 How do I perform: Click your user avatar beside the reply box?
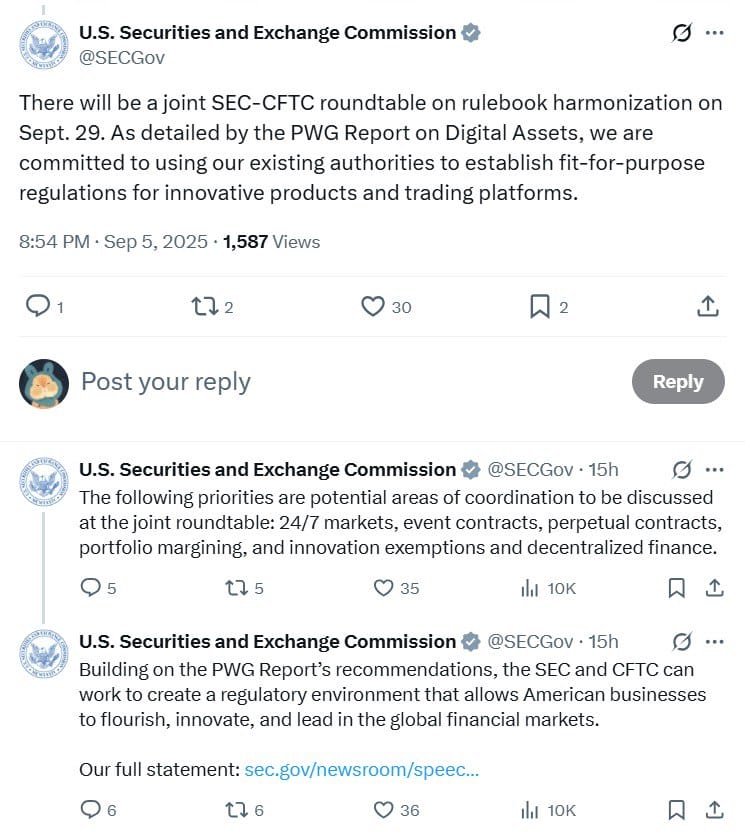(44, 383)
